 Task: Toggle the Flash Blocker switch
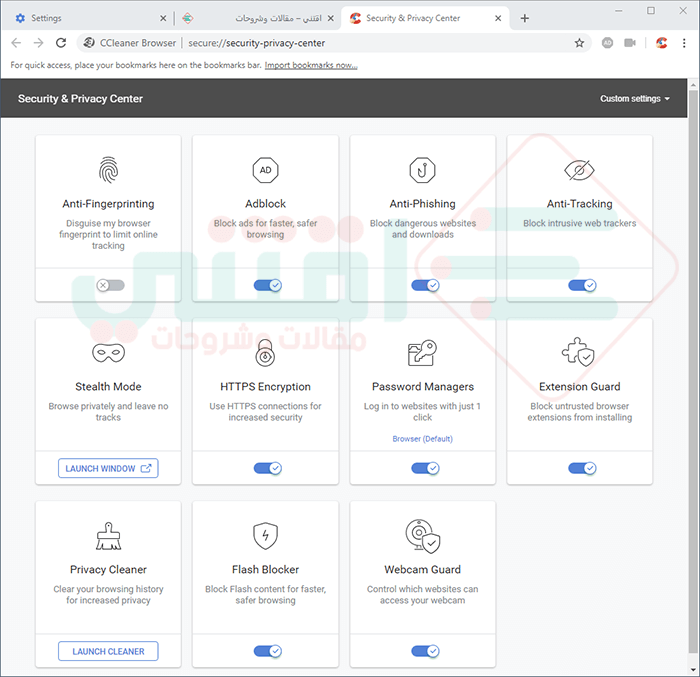(x=267, y=651)
